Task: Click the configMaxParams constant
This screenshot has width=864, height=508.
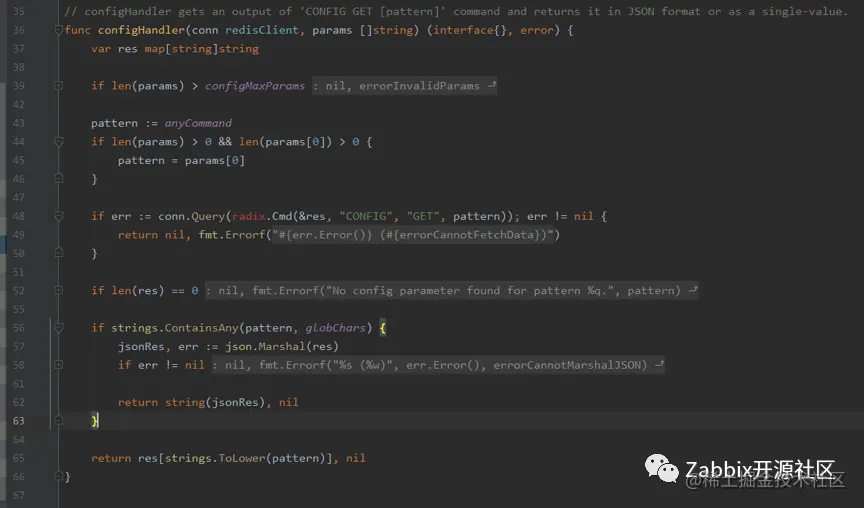Action: click(255, 86)
